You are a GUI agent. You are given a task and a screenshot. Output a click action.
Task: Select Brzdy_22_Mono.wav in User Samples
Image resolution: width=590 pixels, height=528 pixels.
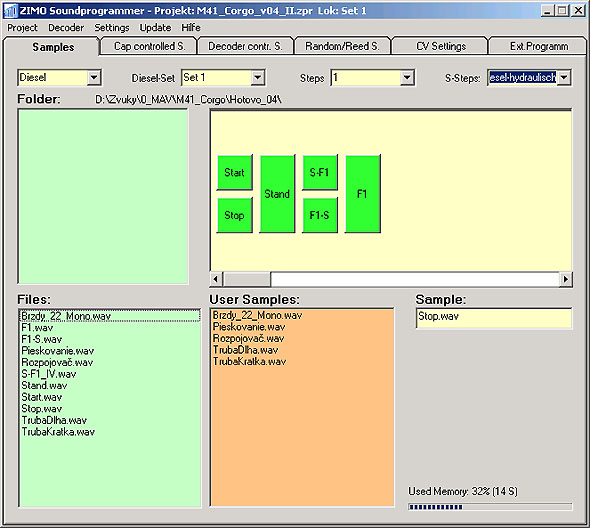click(x=302, y=315)
